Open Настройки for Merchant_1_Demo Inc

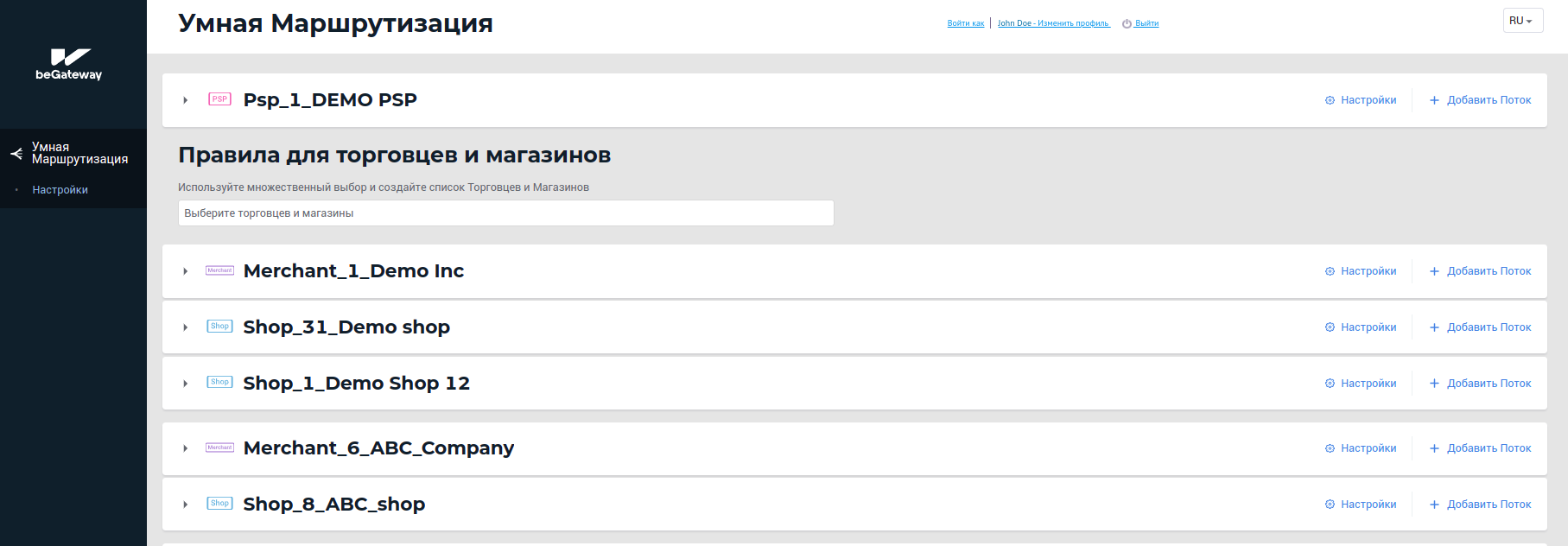tap(1368, 271)
